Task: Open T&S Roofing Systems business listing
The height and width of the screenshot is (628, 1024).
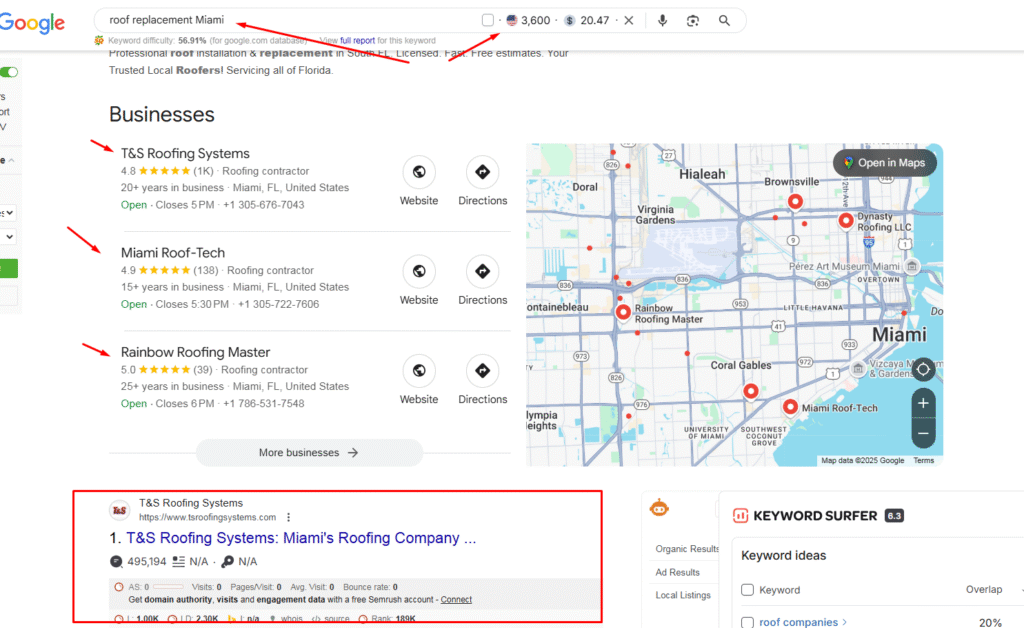Action: [185, 153]
